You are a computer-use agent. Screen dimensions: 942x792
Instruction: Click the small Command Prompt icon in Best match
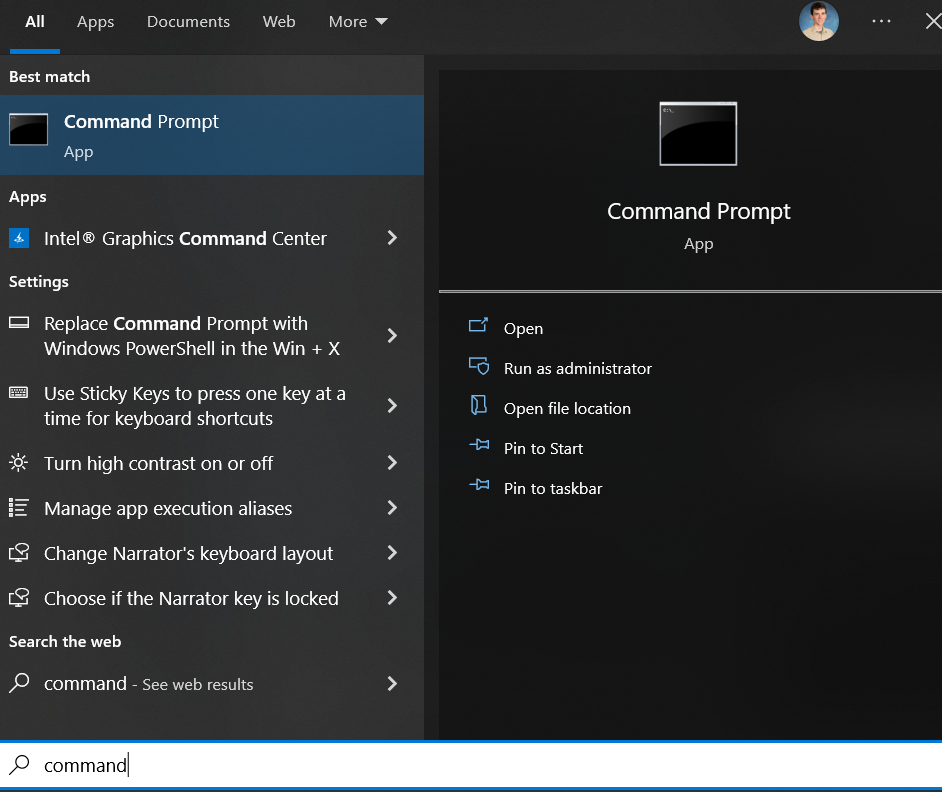point(28,129)
